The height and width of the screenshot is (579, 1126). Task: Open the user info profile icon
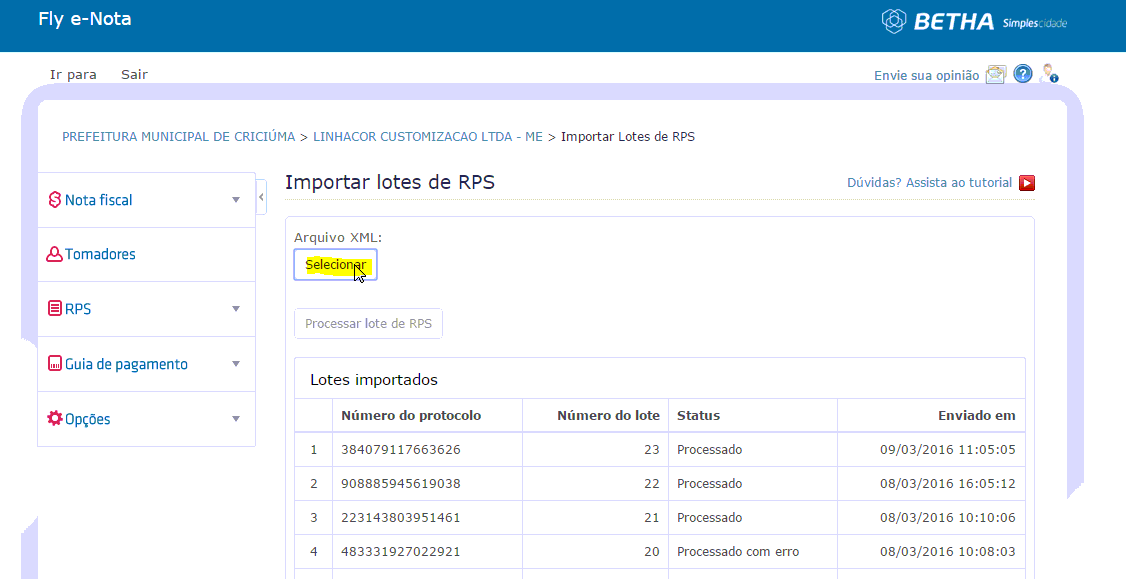[1049, 74]
